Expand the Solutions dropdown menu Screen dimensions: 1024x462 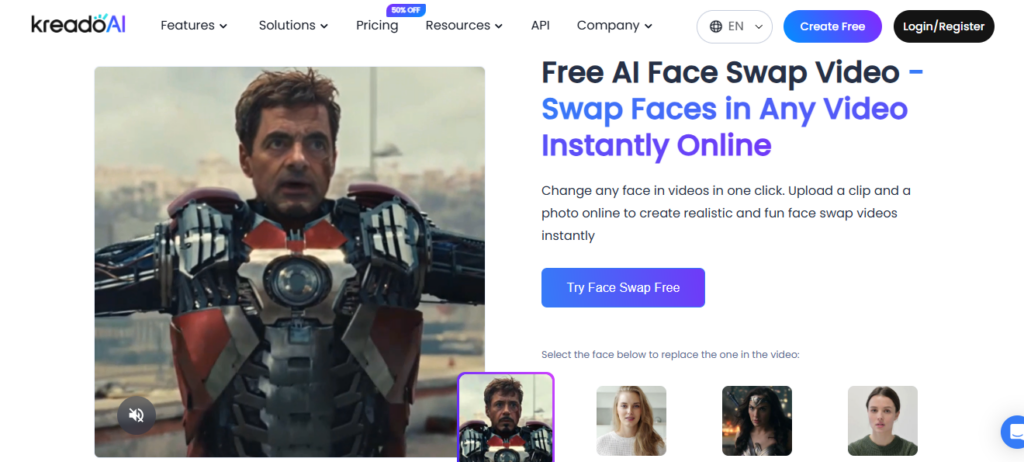pyautogui.click(x=293, y=25)
